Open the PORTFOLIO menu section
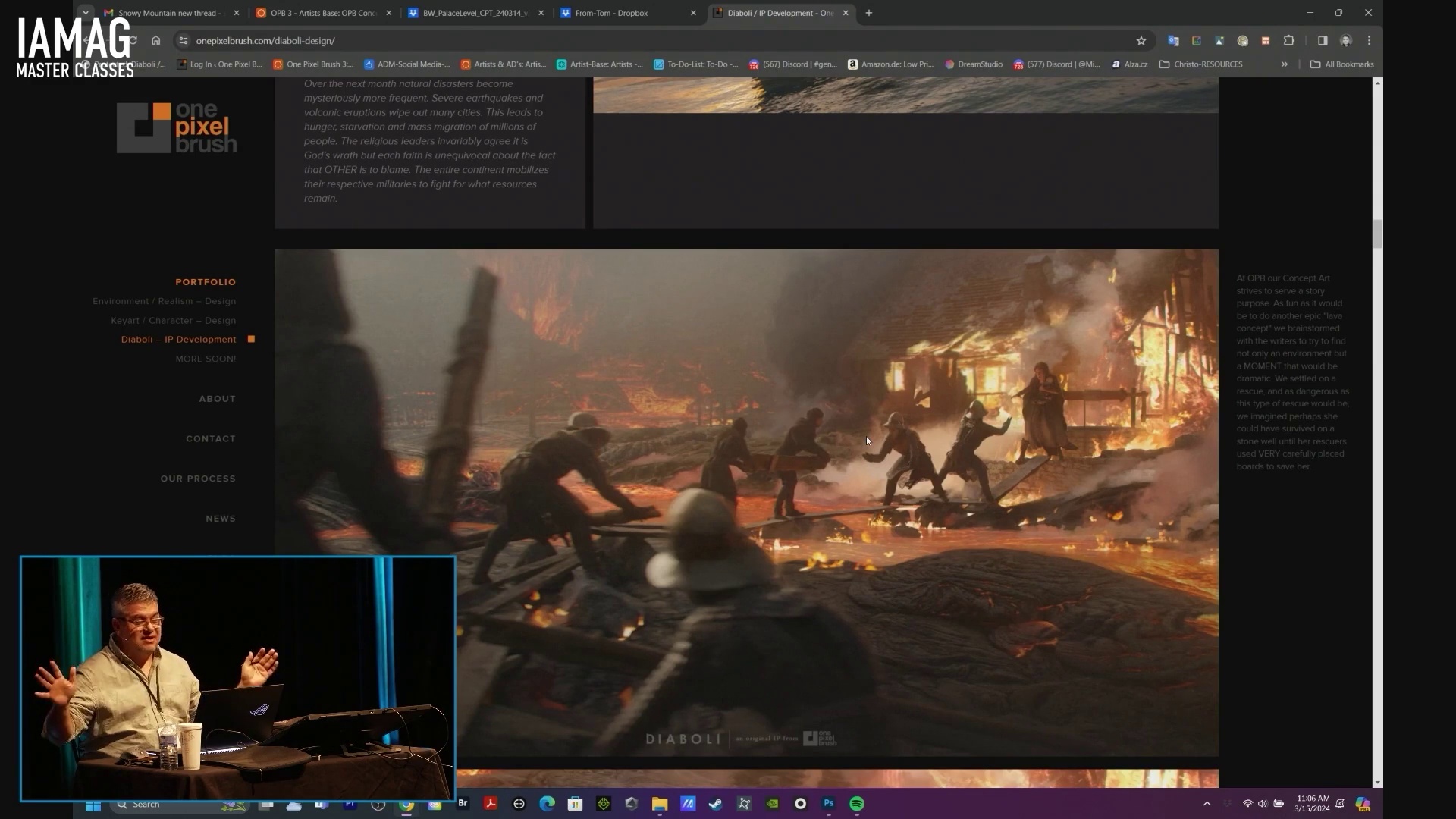 206,282
